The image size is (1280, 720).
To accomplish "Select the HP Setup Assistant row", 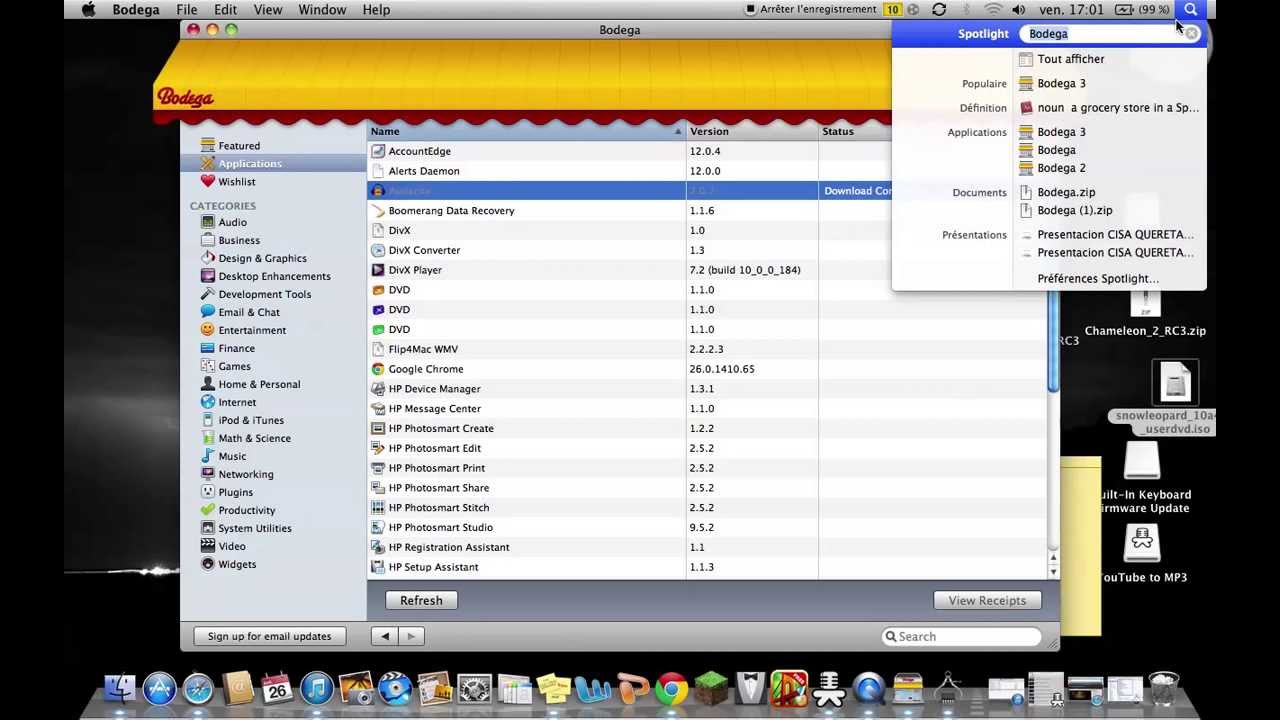I will (707, 567).
